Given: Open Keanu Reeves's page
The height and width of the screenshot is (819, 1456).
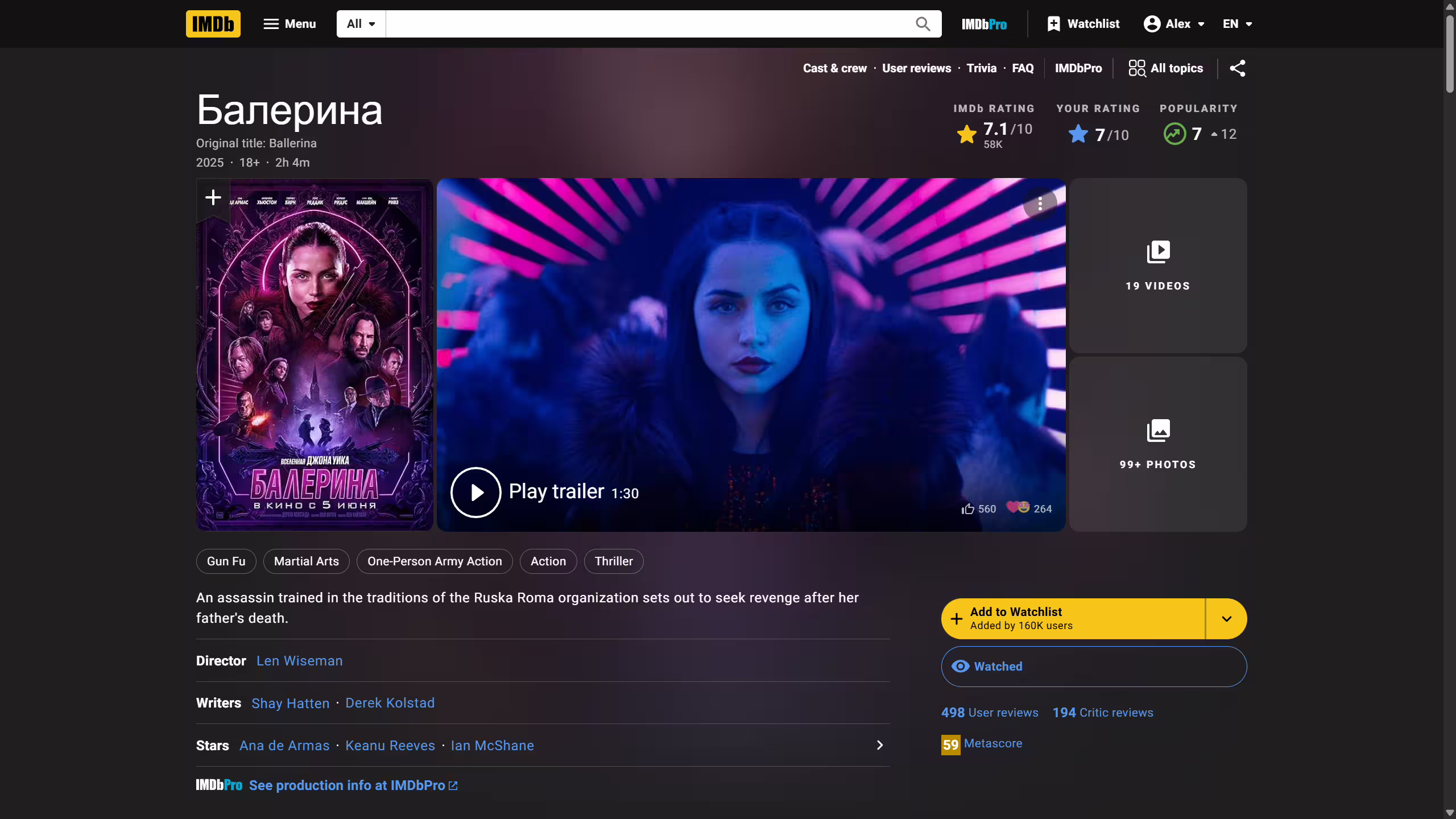Looking at the screenshot, I should coord(390,746).
